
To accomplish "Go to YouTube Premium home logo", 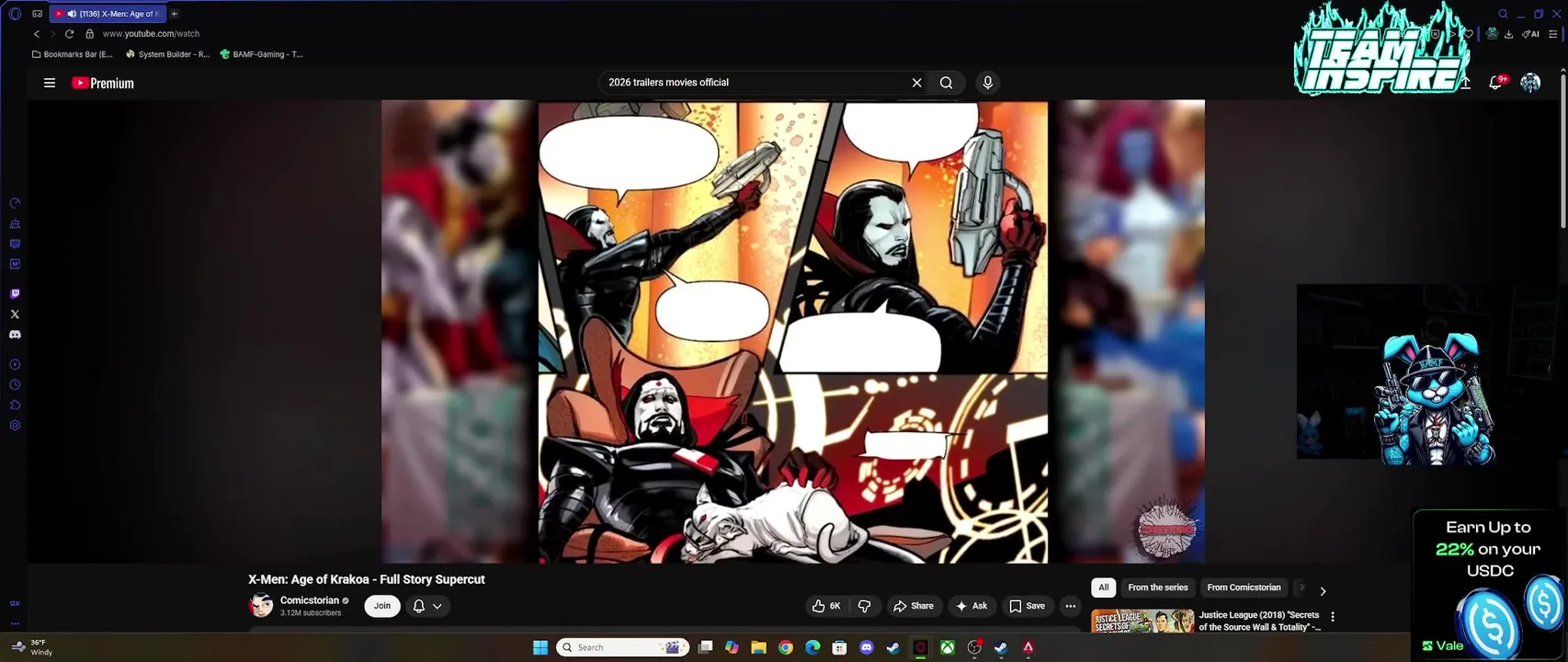I will coord(103,83).
